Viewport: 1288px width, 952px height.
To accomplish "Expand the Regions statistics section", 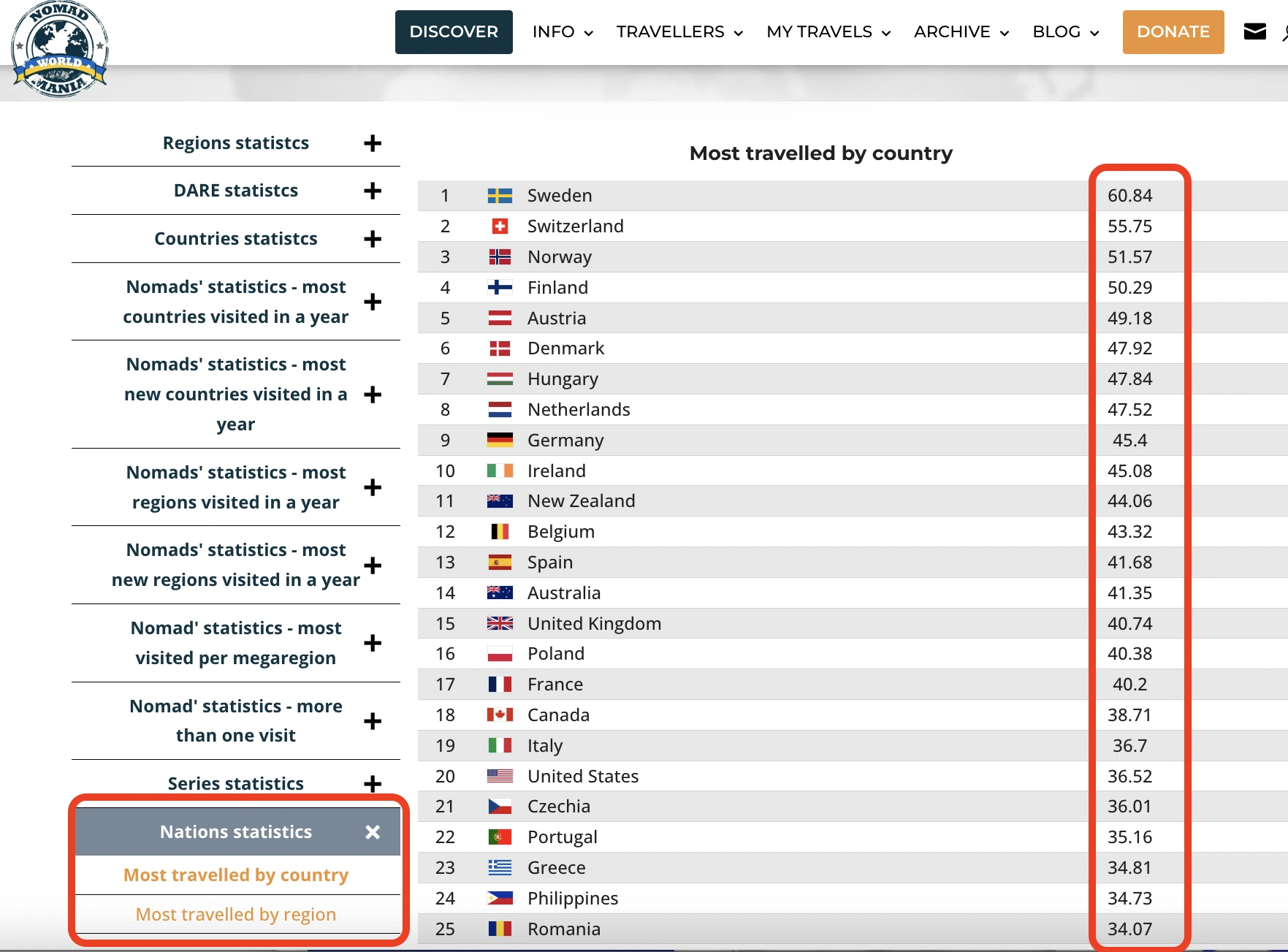I will [373, 143].
